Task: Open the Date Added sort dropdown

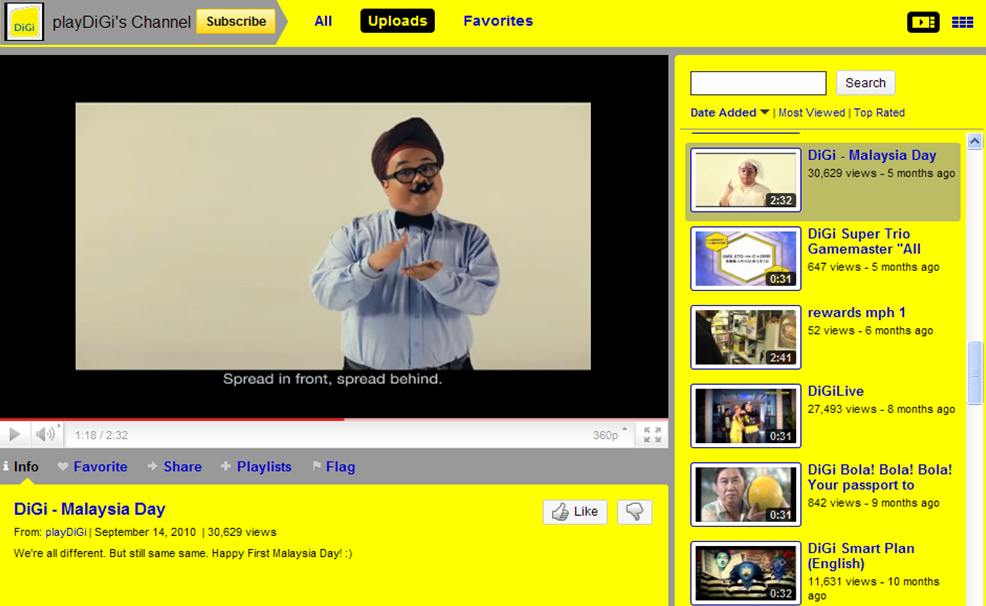Action: tap(729, 113)
